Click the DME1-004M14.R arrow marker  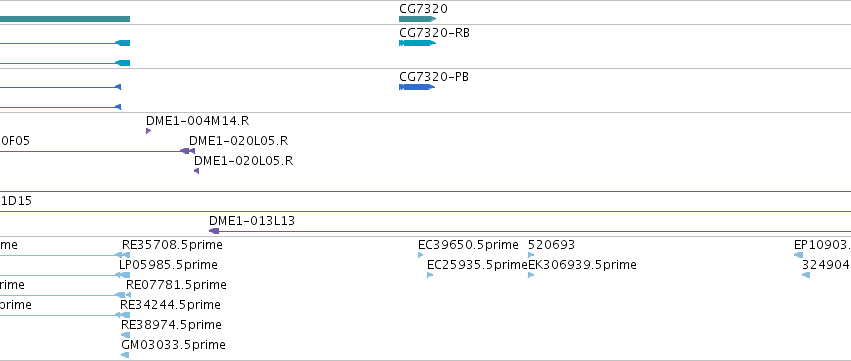(x=149, y=131)
